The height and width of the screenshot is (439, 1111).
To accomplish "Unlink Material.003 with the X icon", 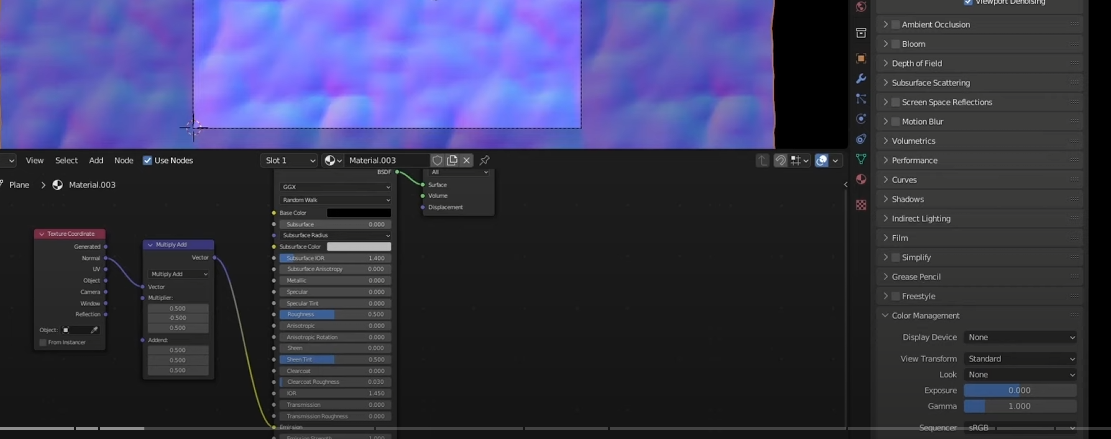I will tap(466, 161).
